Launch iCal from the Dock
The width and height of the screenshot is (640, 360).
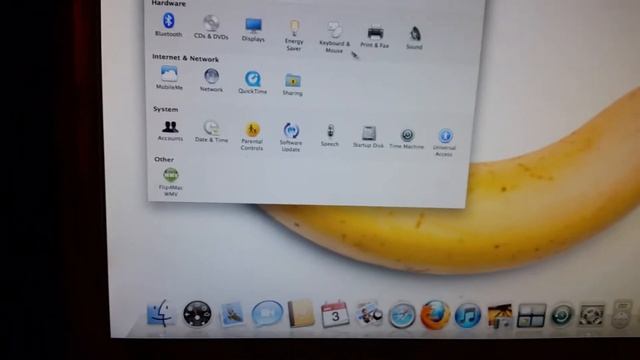[x=335, y=315]
